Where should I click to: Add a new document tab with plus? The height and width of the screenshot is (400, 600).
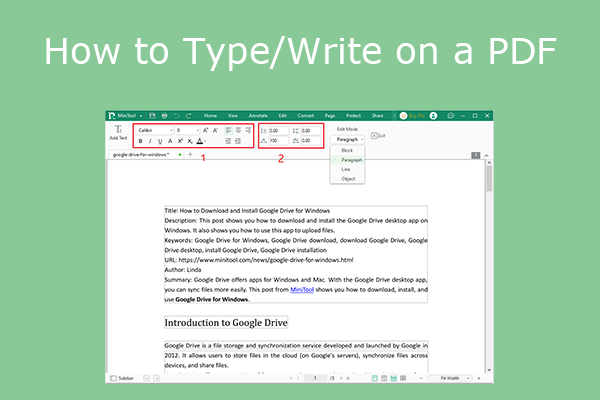coord(190,155)
